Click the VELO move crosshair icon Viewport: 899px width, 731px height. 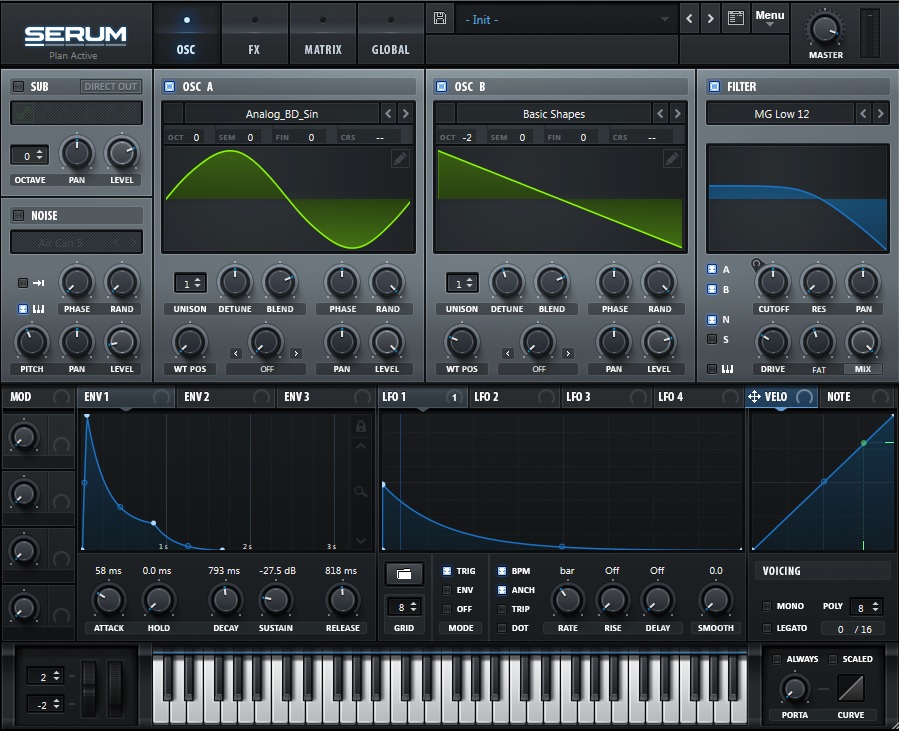754,396
